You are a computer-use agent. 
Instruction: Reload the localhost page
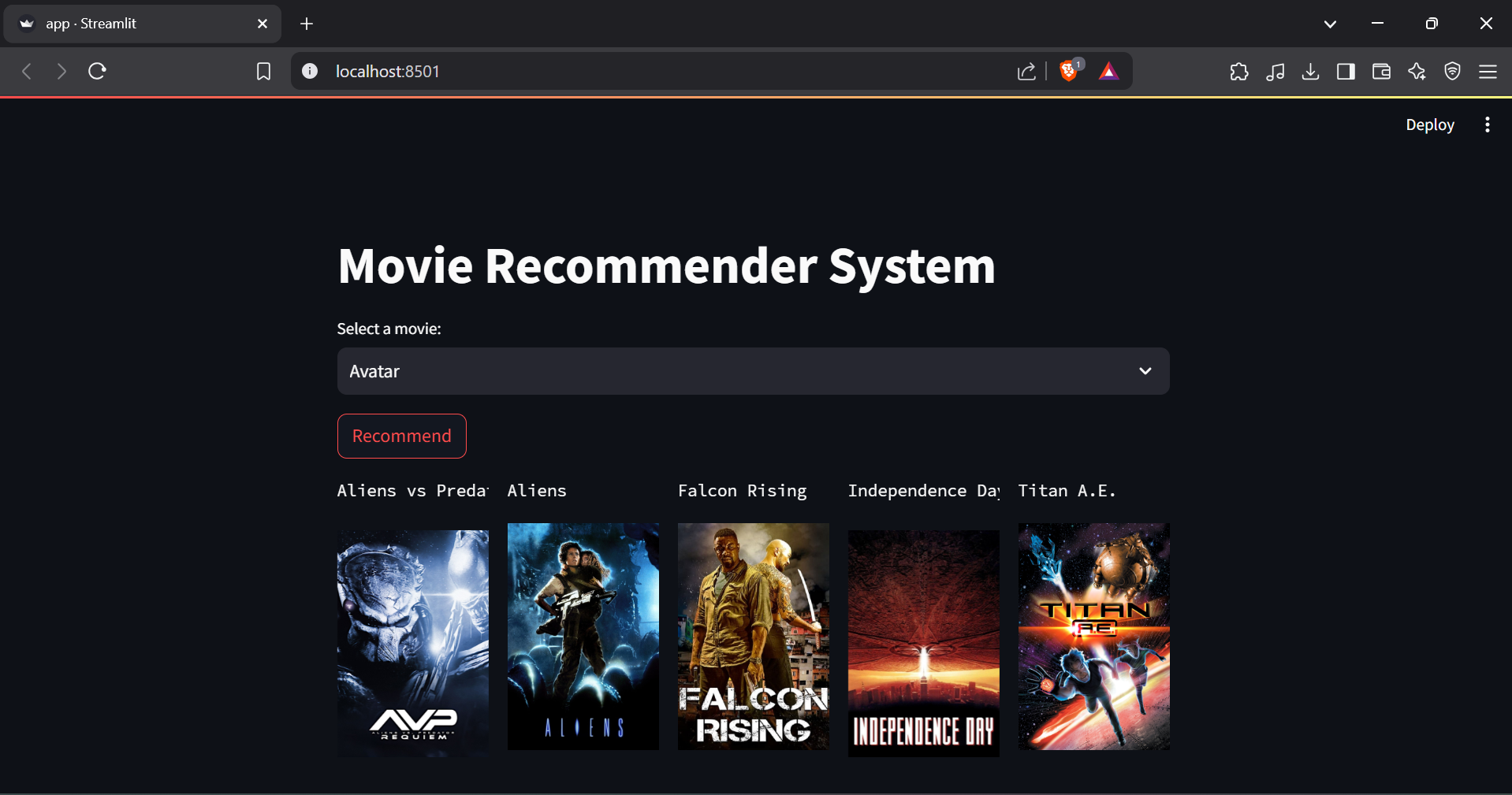coord(97,72)
